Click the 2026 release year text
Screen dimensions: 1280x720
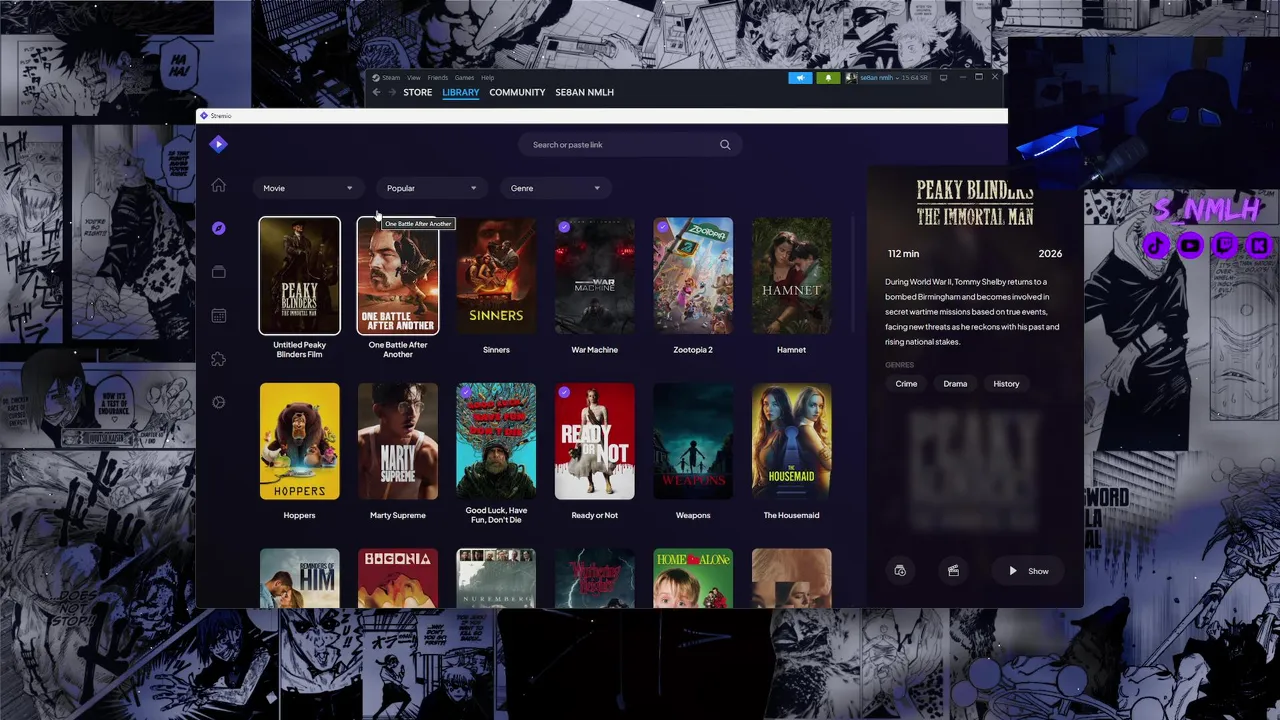[1050, 254]
